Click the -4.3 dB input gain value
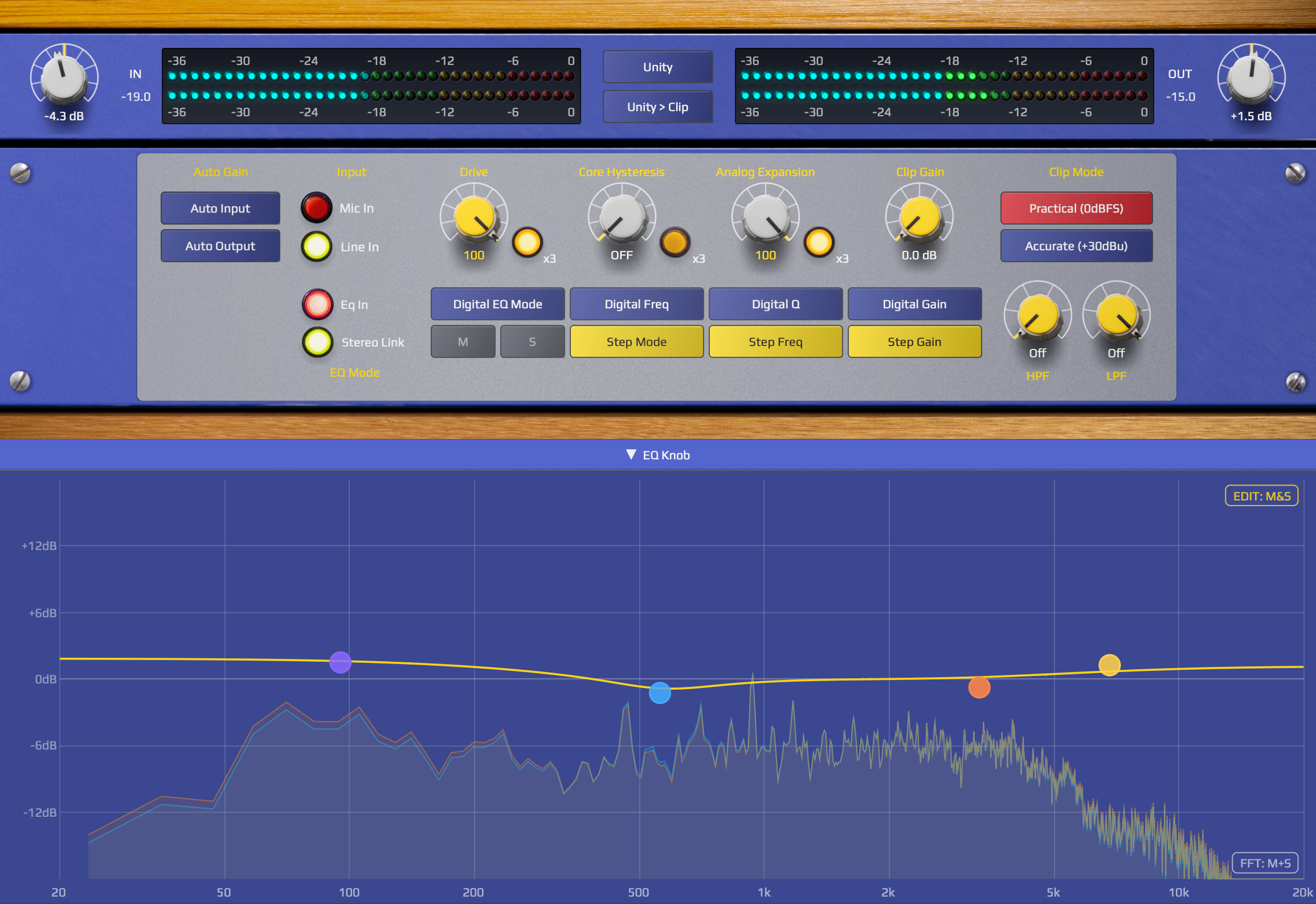1316x904 pixels. pyautogui.click(x=64, y=116)
